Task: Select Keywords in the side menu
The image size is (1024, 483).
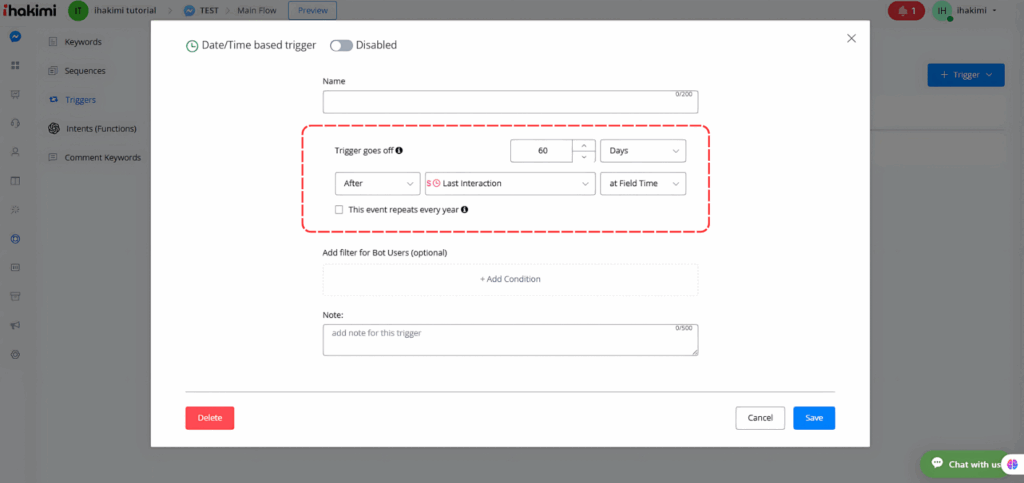Action: coord(82,43)
